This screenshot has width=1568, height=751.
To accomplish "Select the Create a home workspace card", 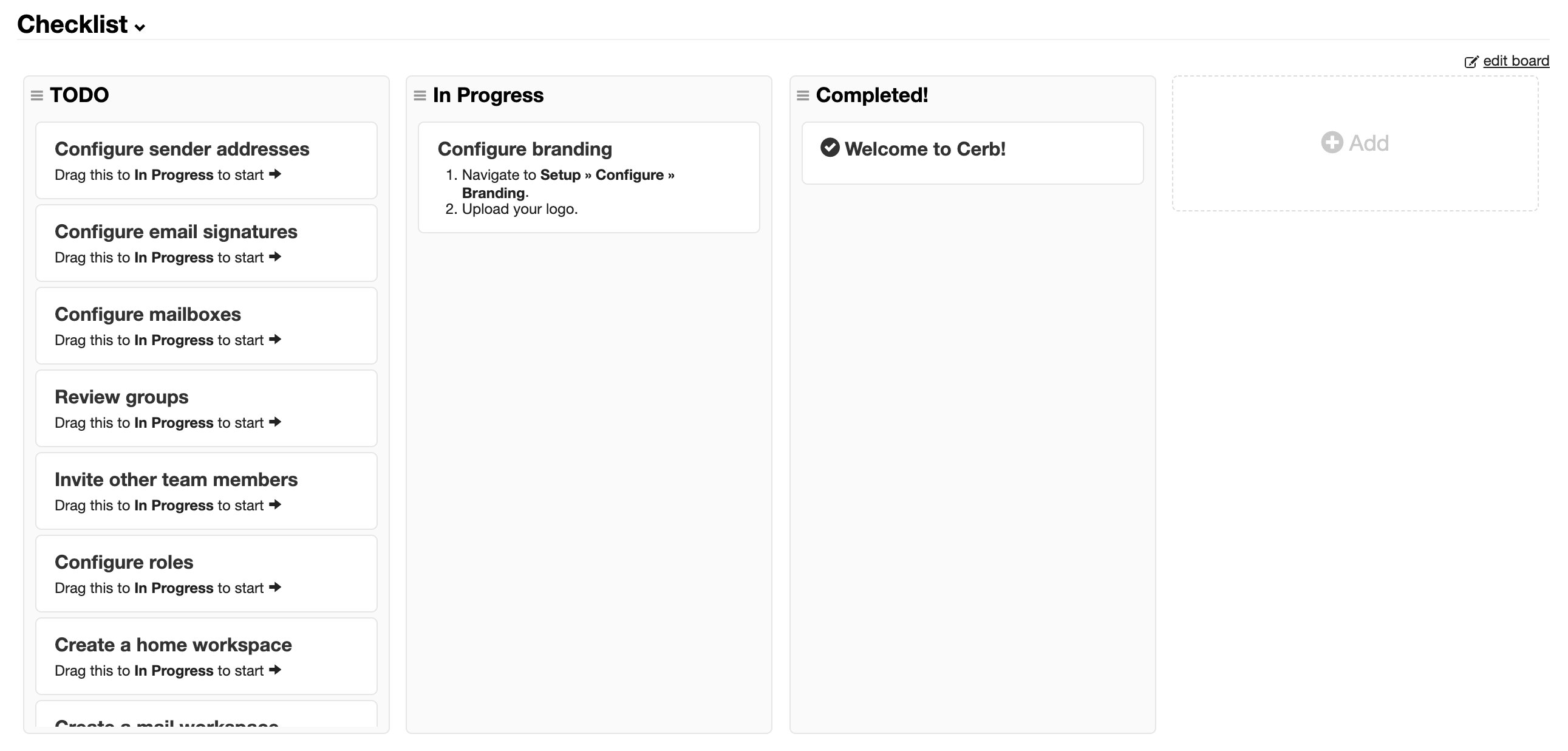I will [206, 656].
